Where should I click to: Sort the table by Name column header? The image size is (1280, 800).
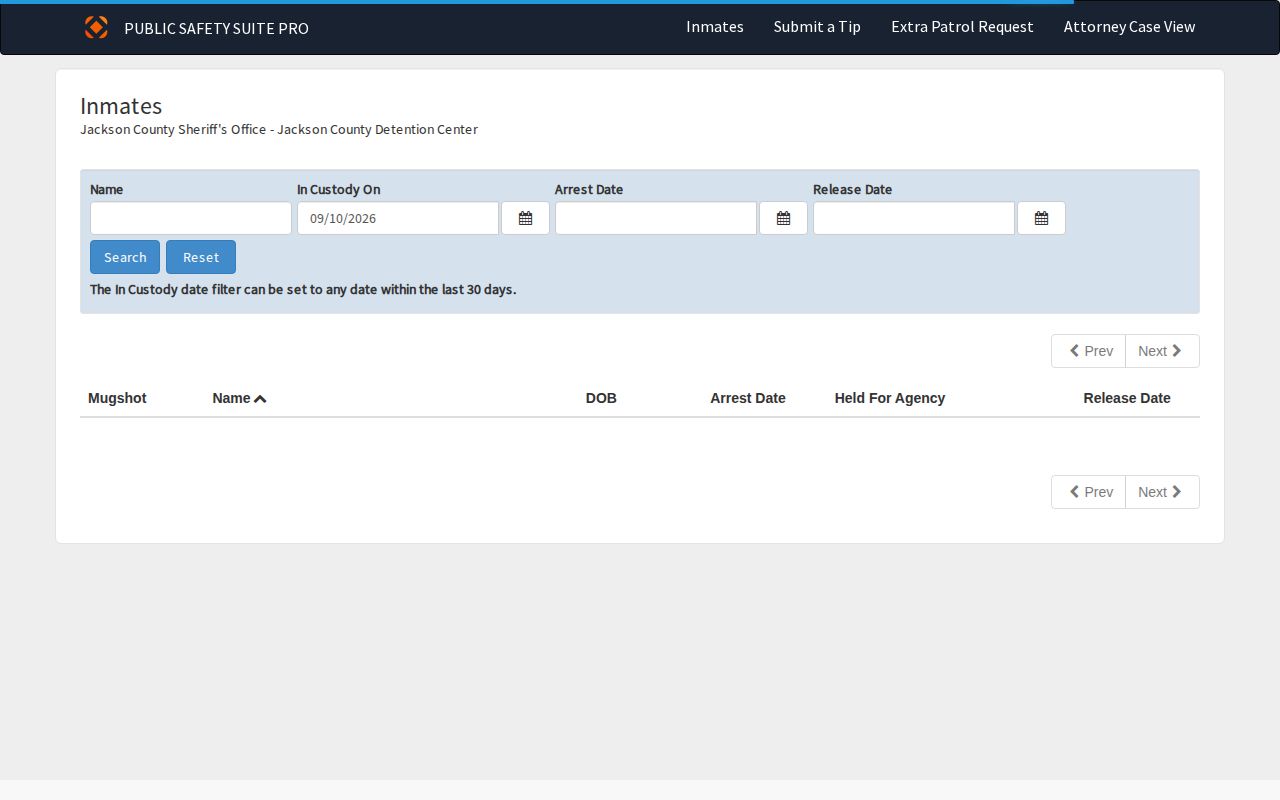coord(239,398)
